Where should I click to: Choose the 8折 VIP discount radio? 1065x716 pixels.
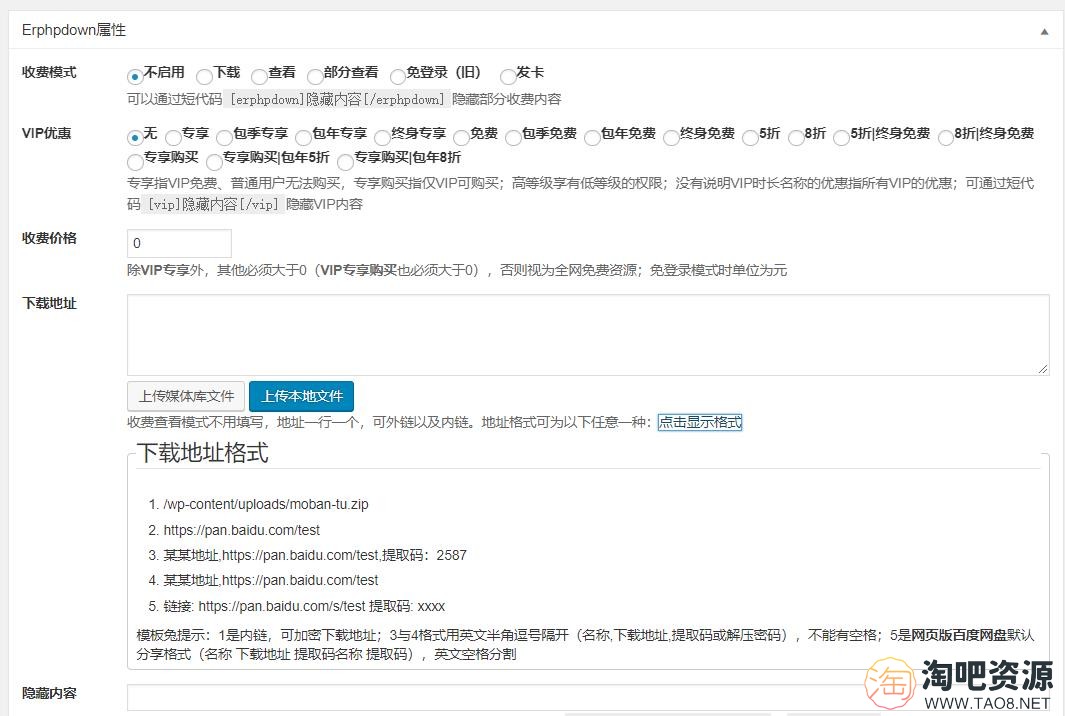click(795, 137)
